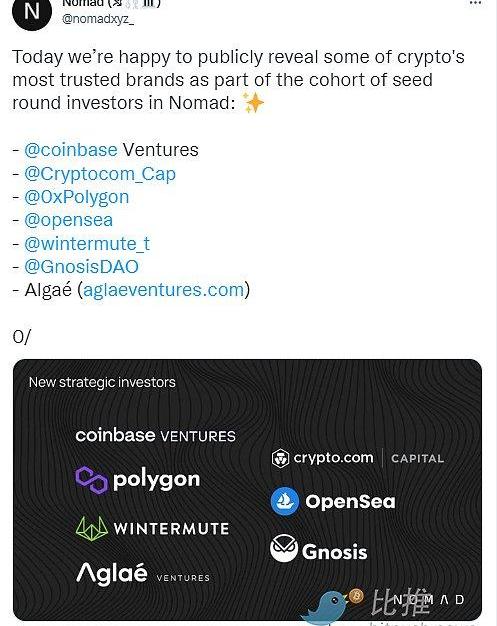Open the @coinbase mention link
The width and height of the screenshot is (497, 626).
[x=71, y=150]
